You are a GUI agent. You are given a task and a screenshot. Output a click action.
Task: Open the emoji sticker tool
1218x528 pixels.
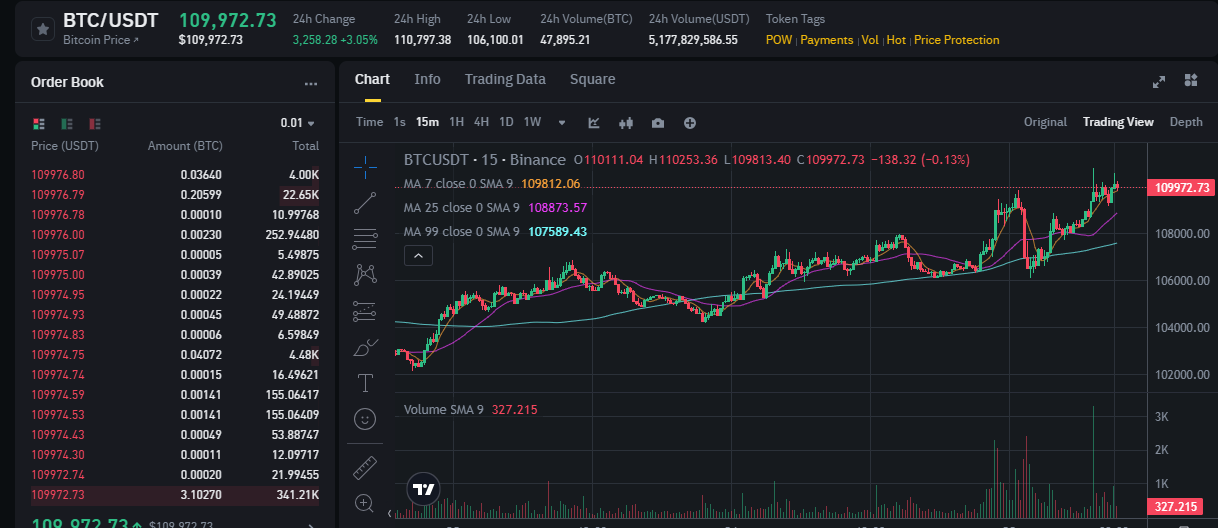pos(366,418)
